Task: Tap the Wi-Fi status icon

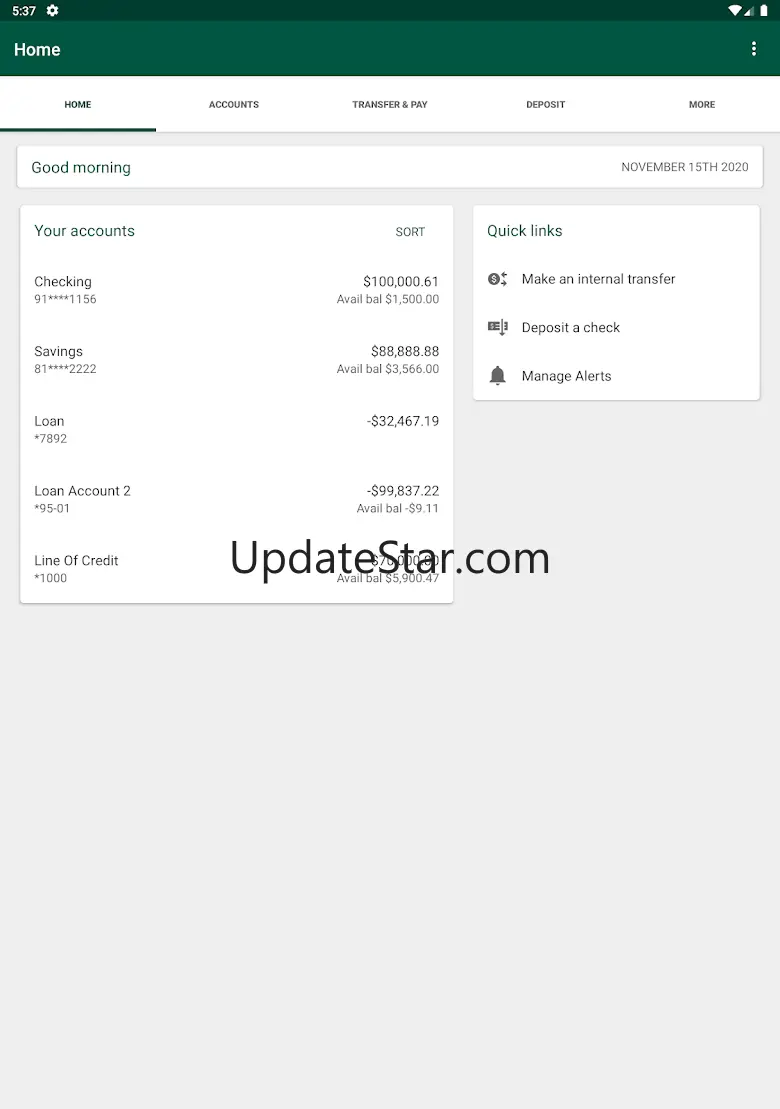Action: click(x=735, y=11)
